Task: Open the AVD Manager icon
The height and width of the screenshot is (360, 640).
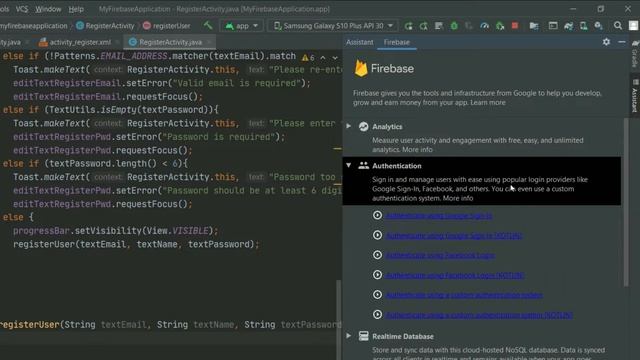Action: (584, 26)
